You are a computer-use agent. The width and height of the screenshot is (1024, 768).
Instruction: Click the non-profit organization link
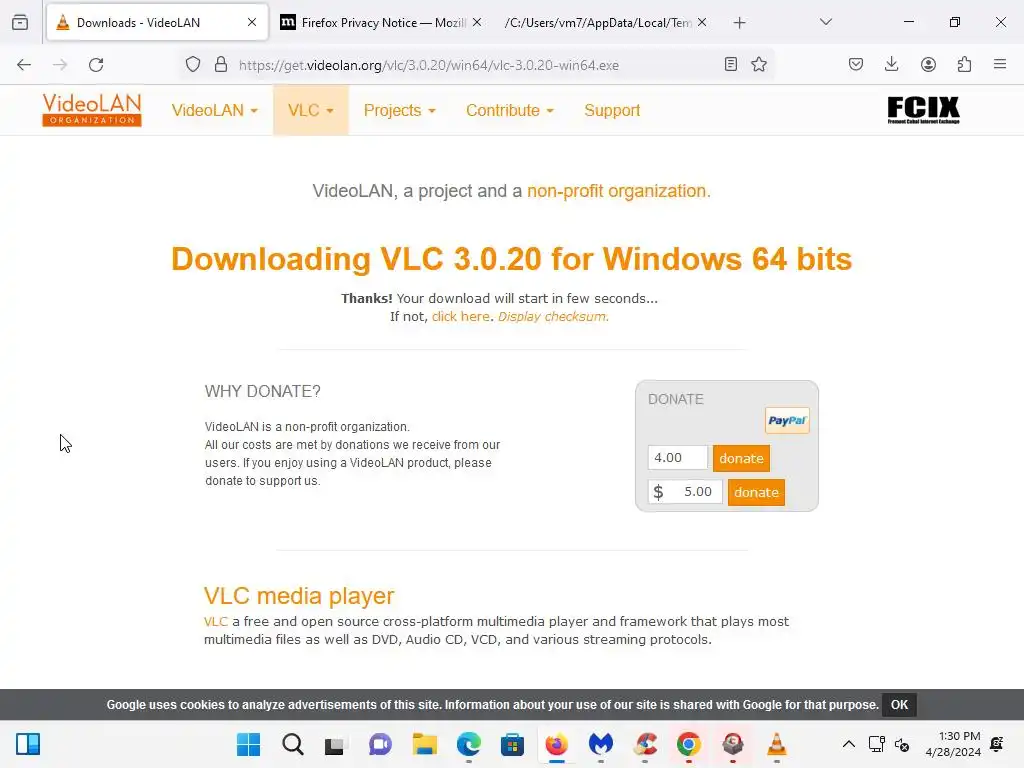coord(618,191)
